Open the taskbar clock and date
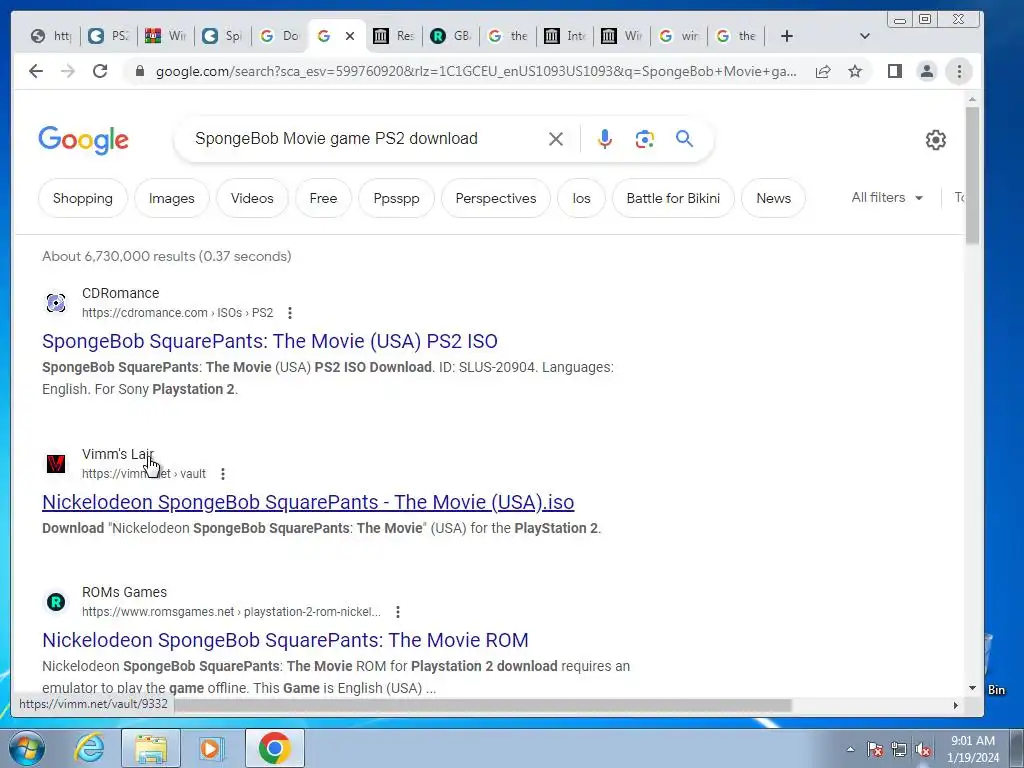The width and height of the screenshot is (1024, 768). 973,749
